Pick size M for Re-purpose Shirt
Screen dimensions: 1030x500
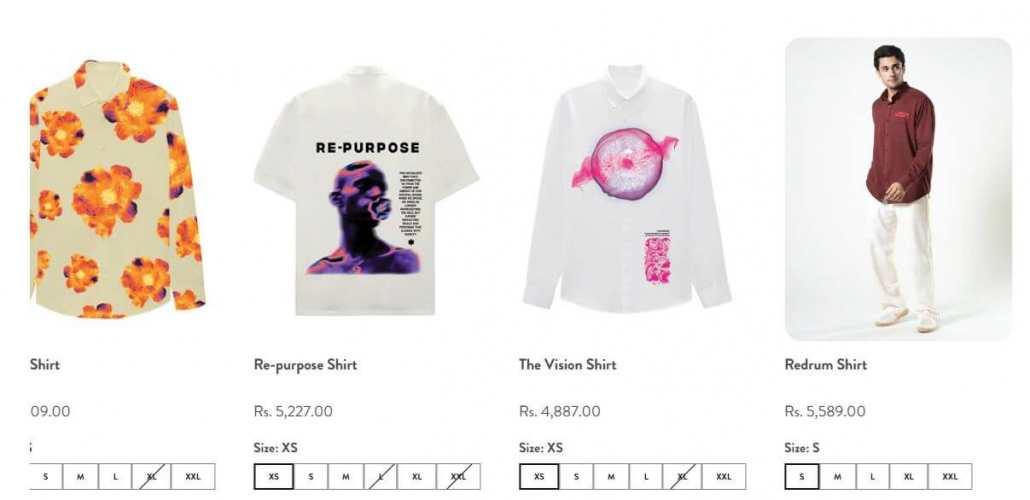(346, 476)
